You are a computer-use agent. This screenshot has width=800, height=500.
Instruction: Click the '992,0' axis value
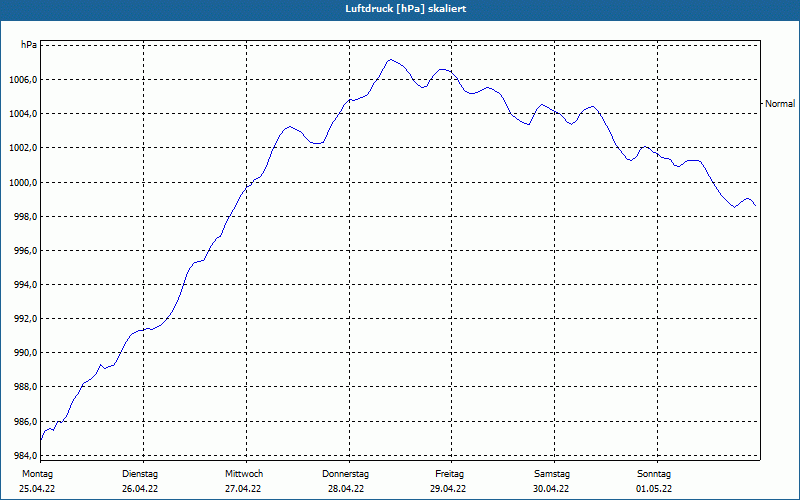[26, 318]
